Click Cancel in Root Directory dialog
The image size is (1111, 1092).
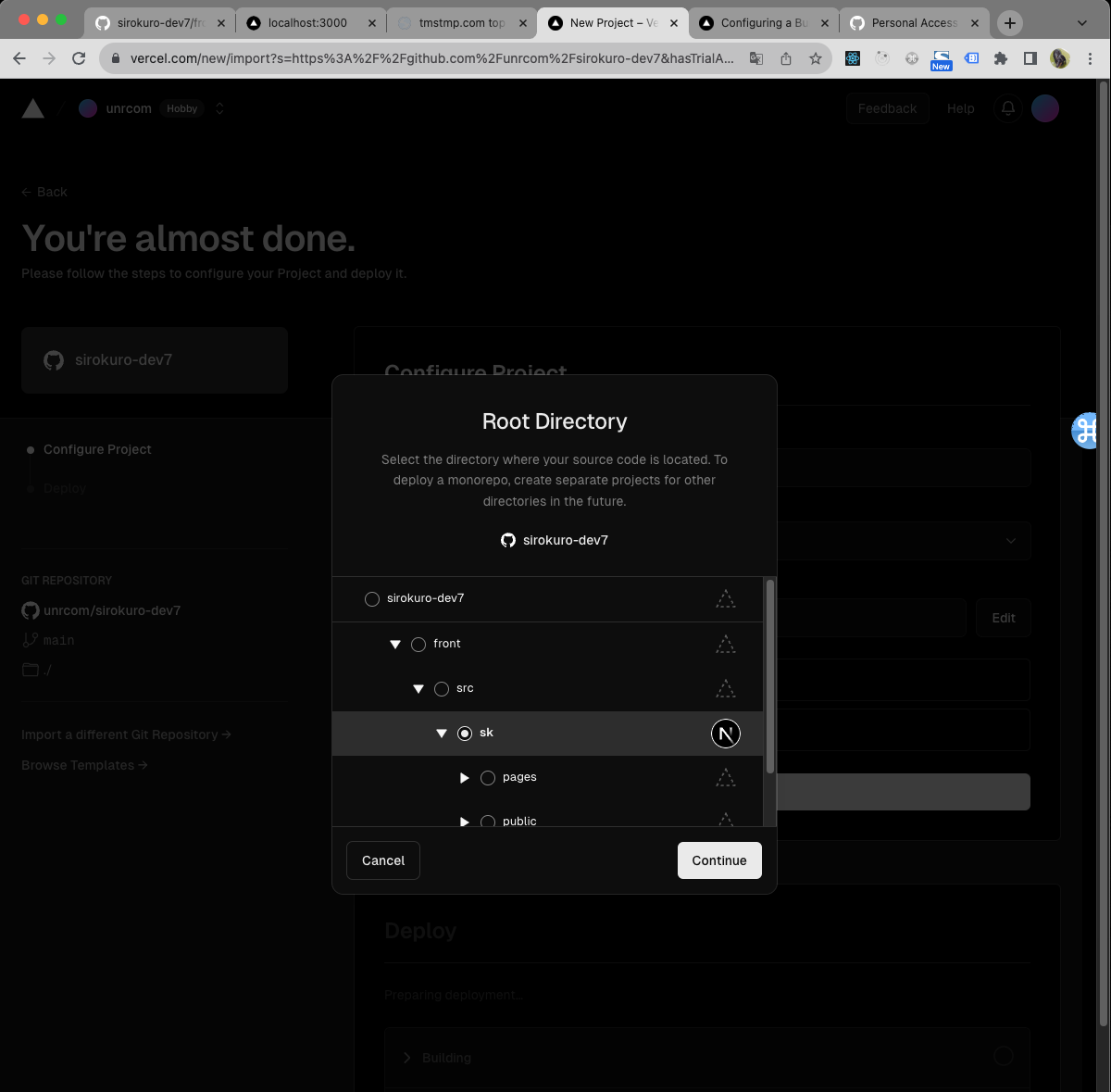[x=383, y=860]
